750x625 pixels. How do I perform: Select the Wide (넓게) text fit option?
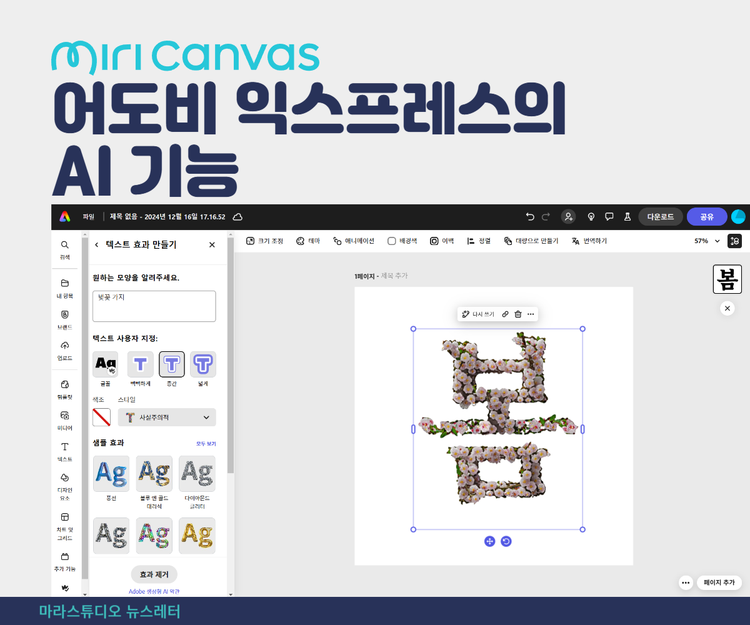pos(203,364)
